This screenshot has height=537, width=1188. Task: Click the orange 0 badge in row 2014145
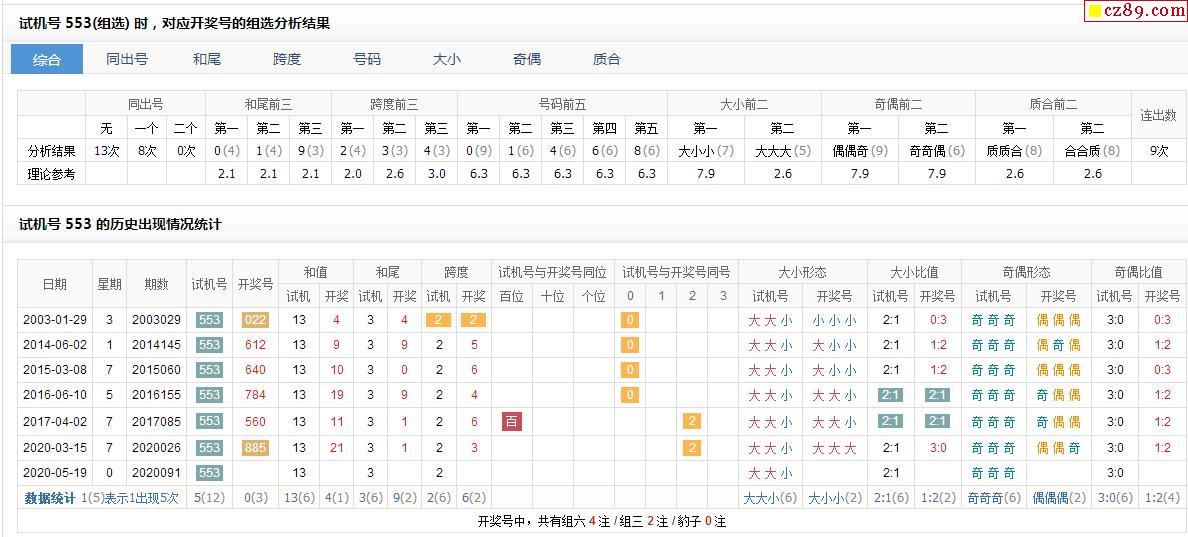630,345
